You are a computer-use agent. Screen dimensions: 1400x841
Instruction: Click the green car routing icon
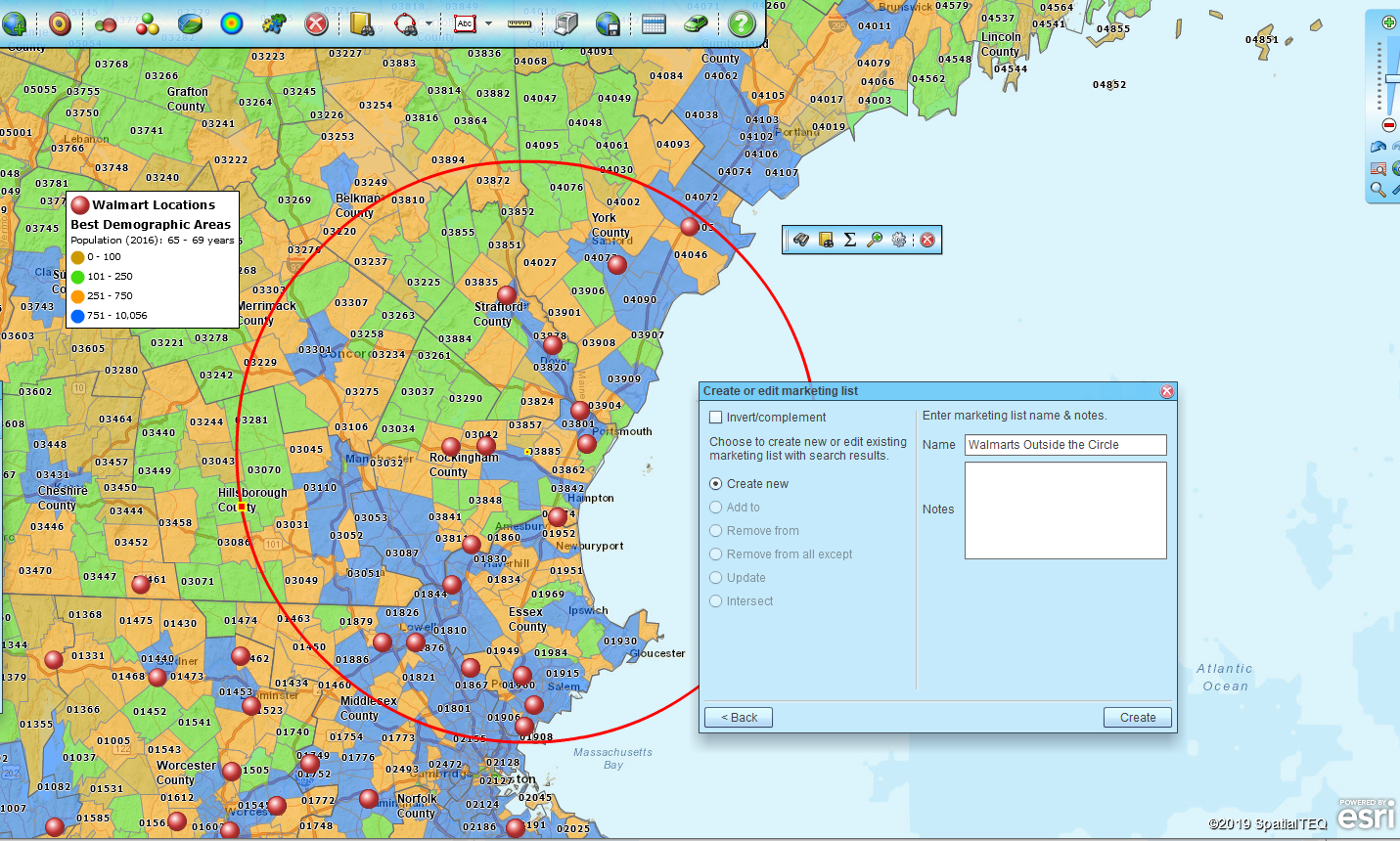[x=696, y=22]
